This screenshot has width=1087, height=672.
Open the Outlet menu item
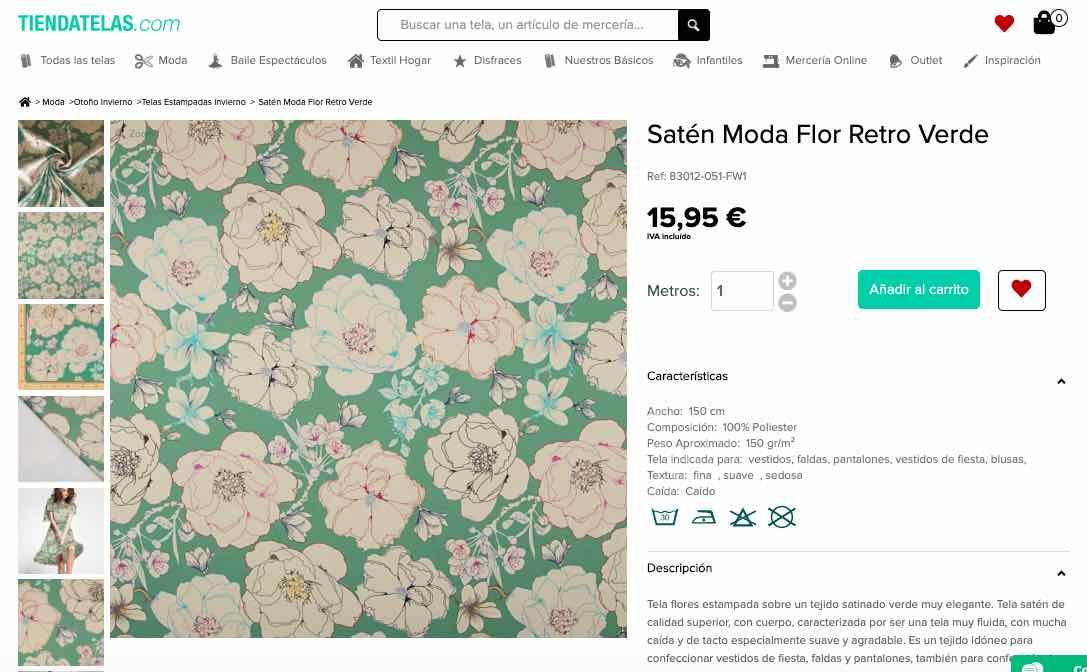pos(915,61)
